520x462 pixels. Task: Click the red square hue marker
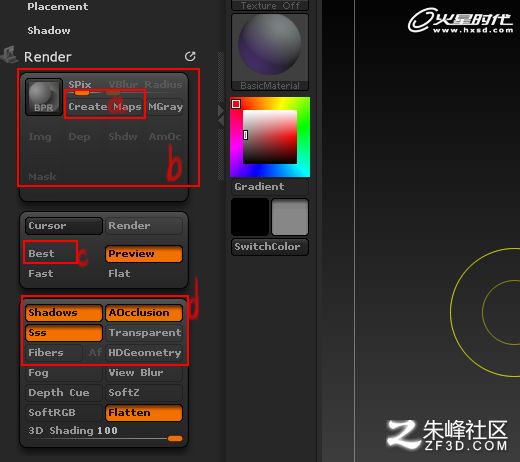[x=236, y=104]
